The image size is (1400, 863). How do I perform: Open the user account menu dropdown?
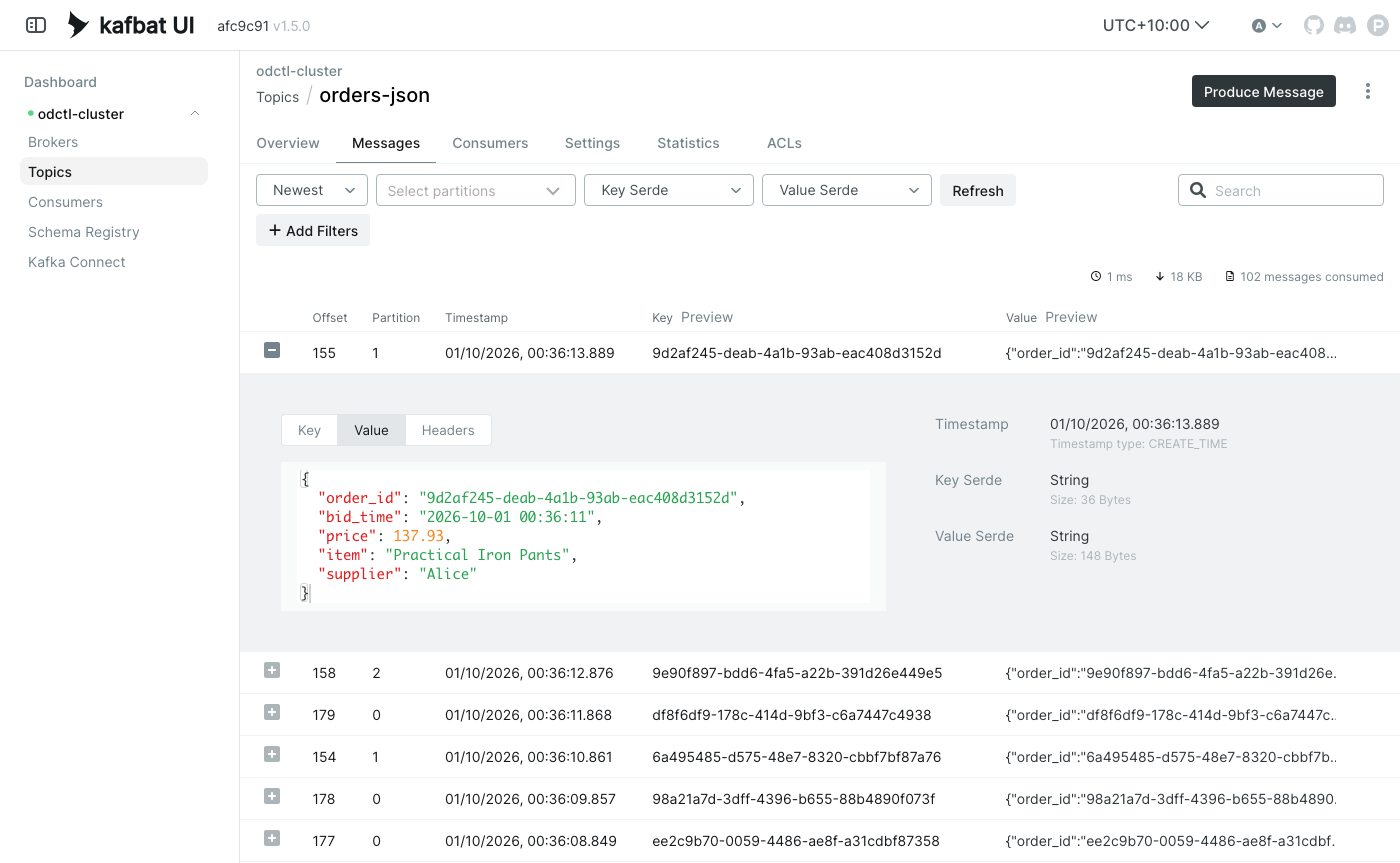pyautogui.click(x=1267, y=25)
